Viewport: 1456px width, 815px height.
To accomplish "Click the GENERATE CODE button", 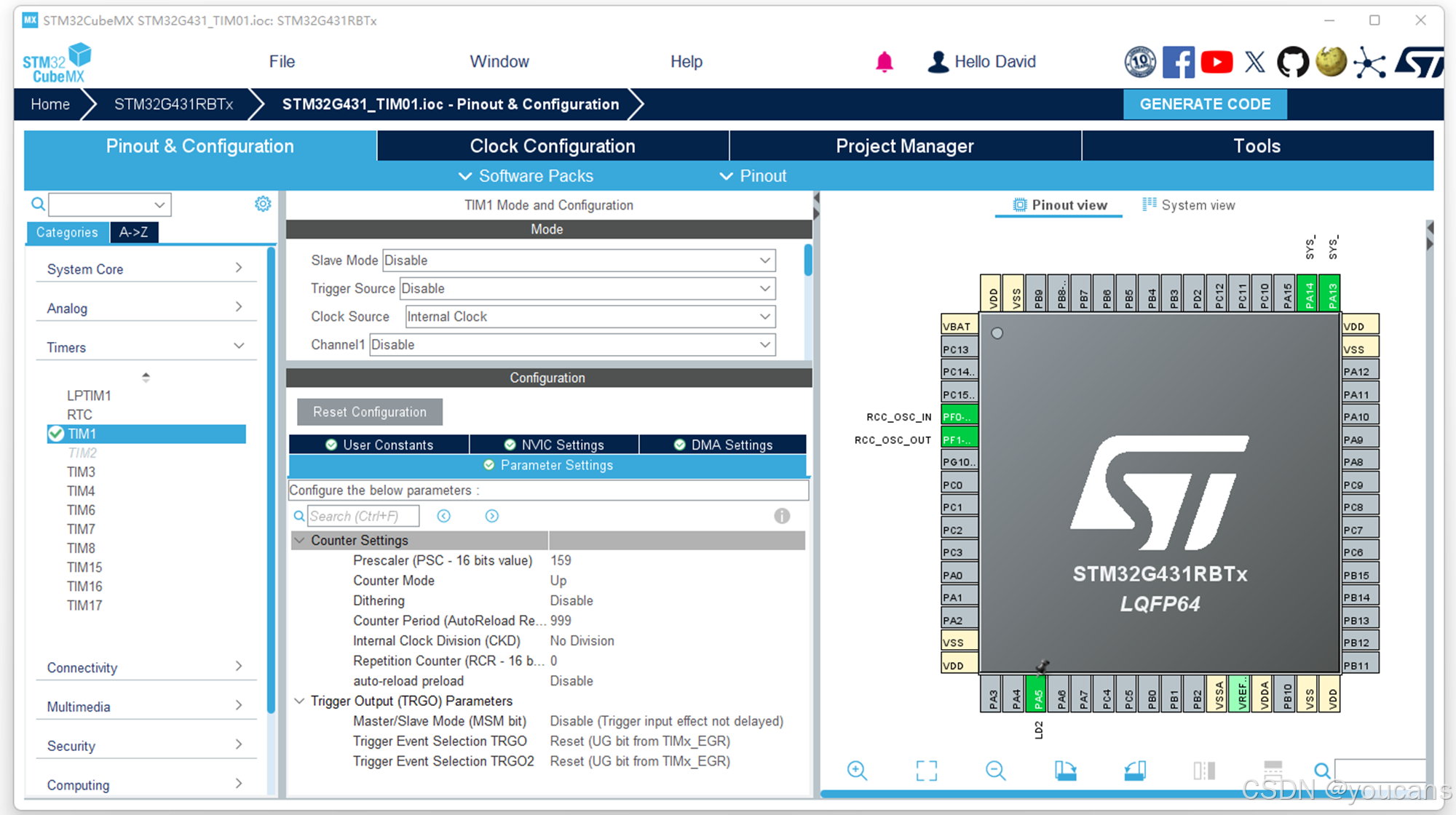I will point(1205,104).
